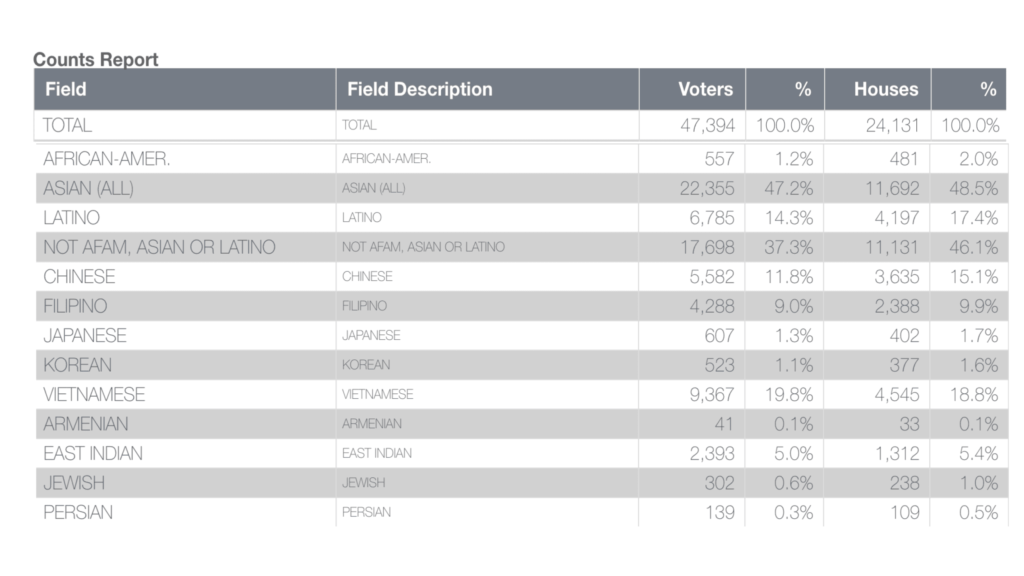Select the EAST INDIAN row label
Screen dimensions: 1024x576
[x=93, y=453]
